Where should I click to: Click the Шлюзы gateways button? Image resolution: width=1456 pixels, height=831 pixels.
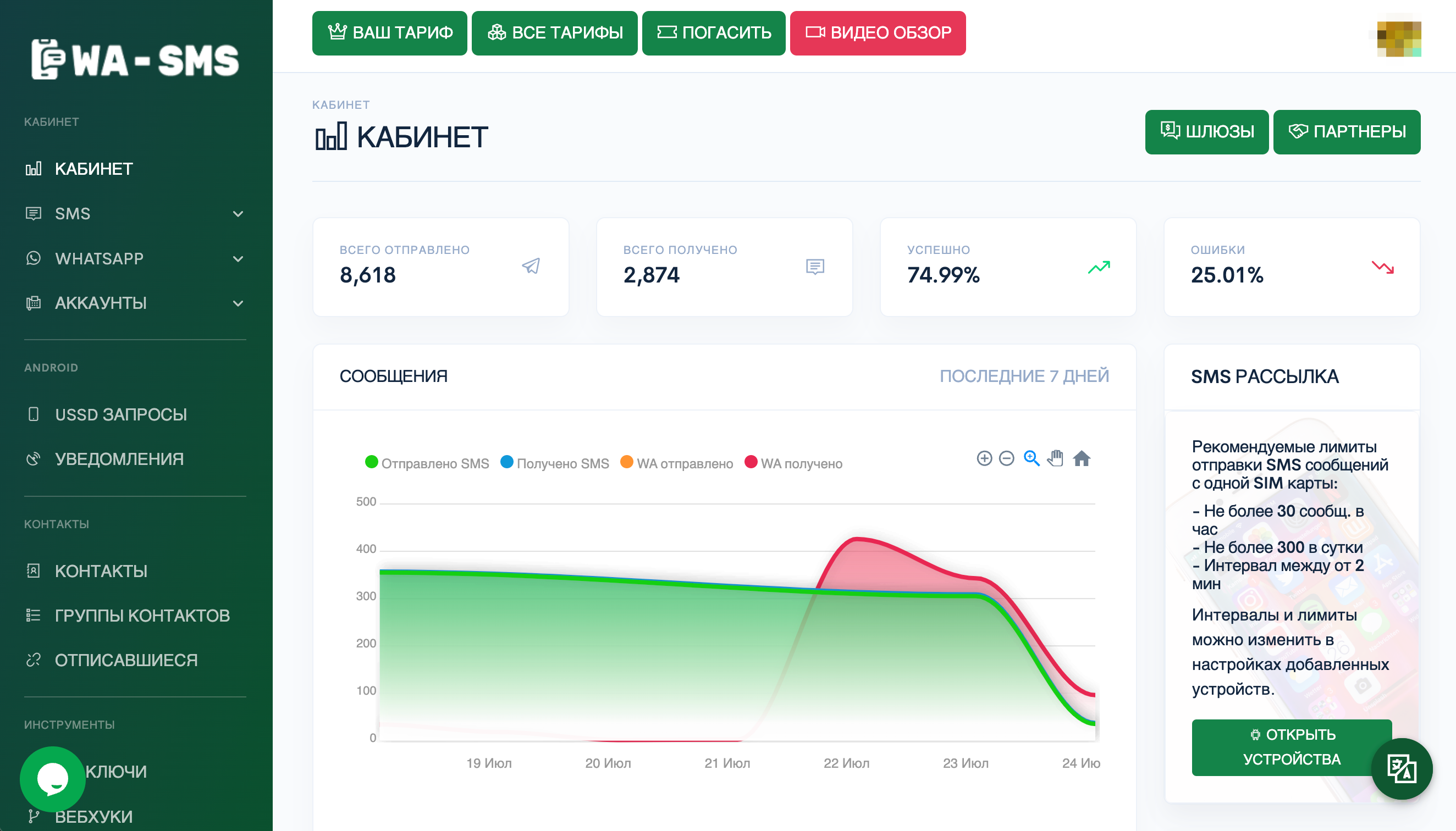coord(1206,132)
